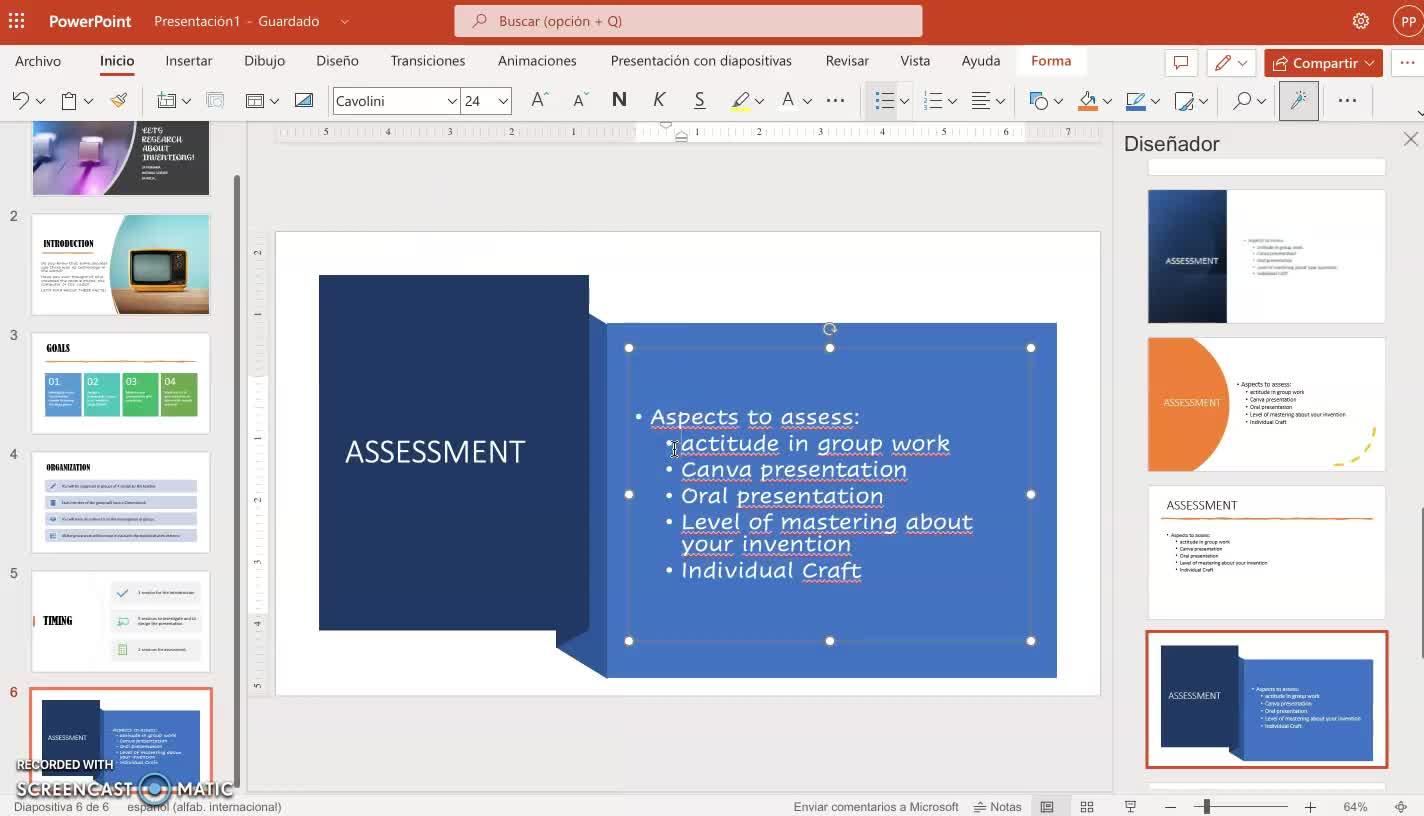Show more ribbon commands after the Designer icon
The height and width of the screenshot is (816, 1424).
tap(1347, 100)
